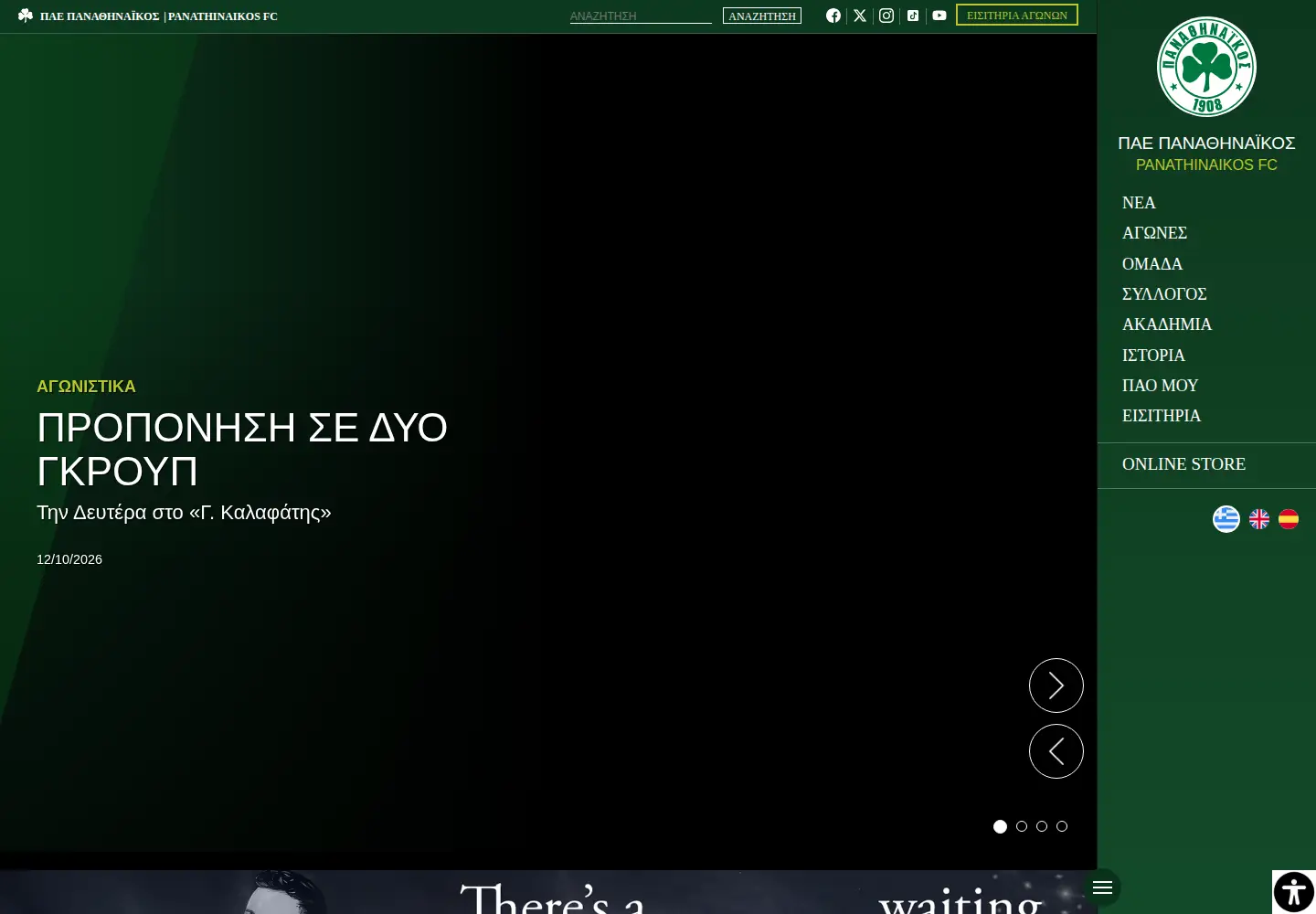Open the TikTok social icon
The width and height of the screenshot is (1316, 914).
tap(913, 16)
